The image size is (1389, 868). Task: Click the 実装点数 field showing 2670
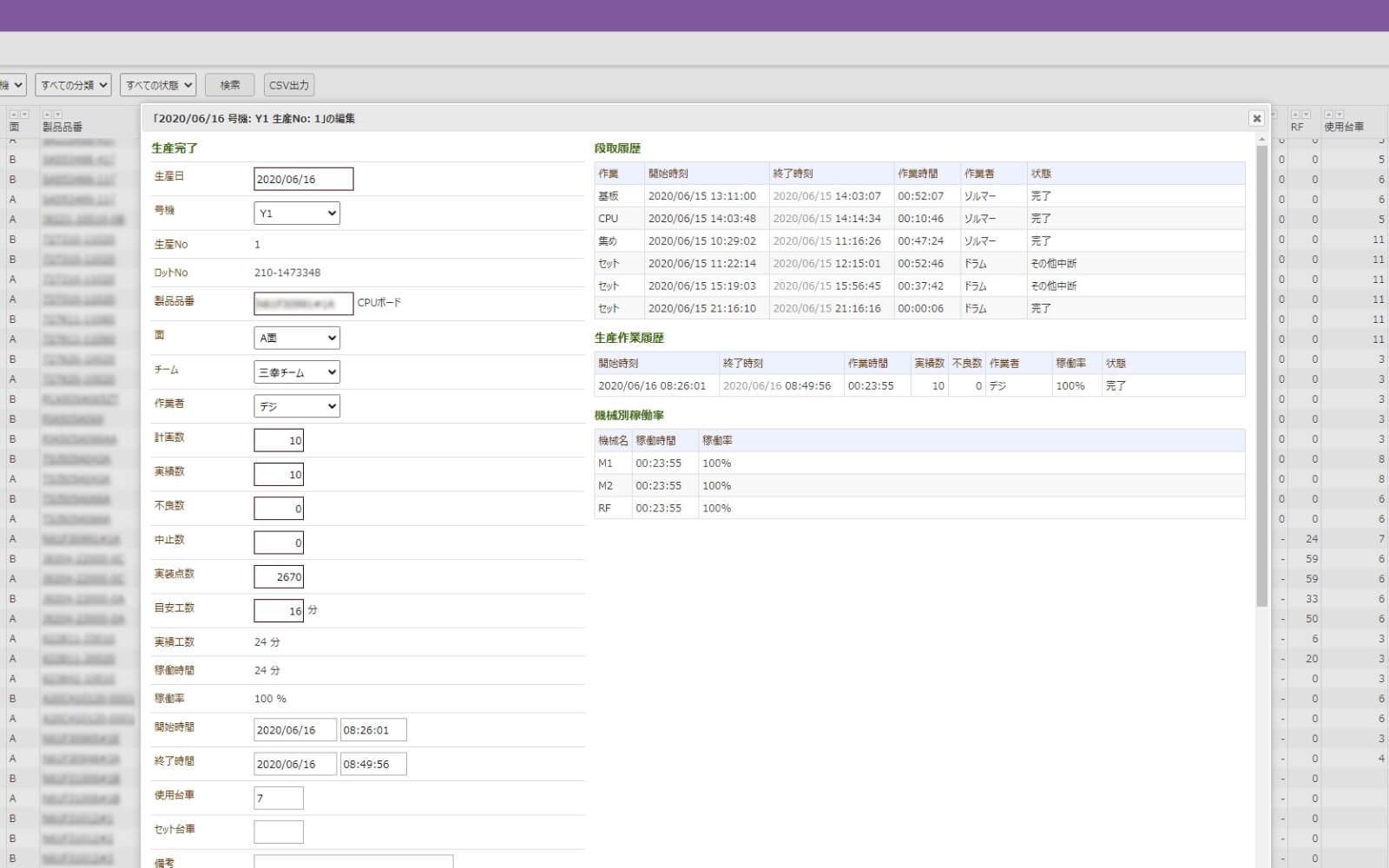coord(279,576)
